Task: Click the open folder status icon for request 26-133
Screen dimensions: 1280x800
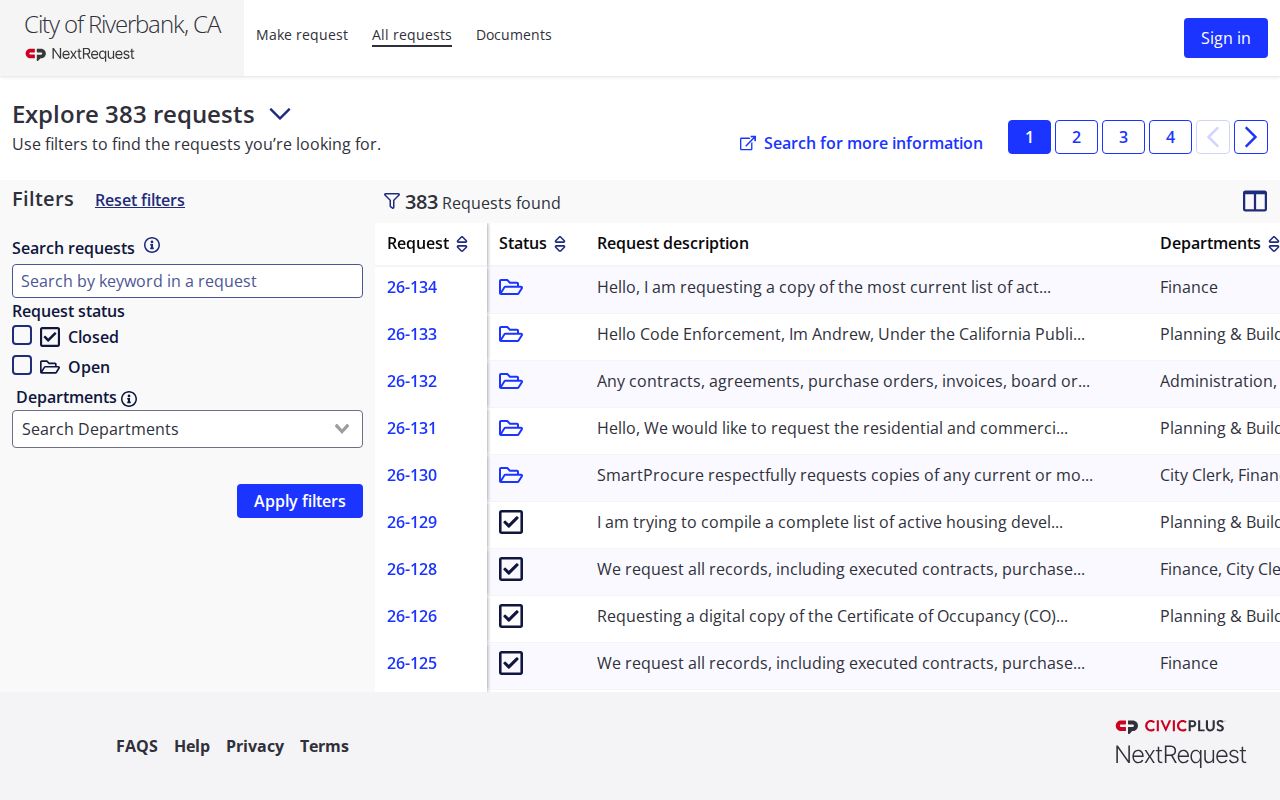Action: pos(511,334)
